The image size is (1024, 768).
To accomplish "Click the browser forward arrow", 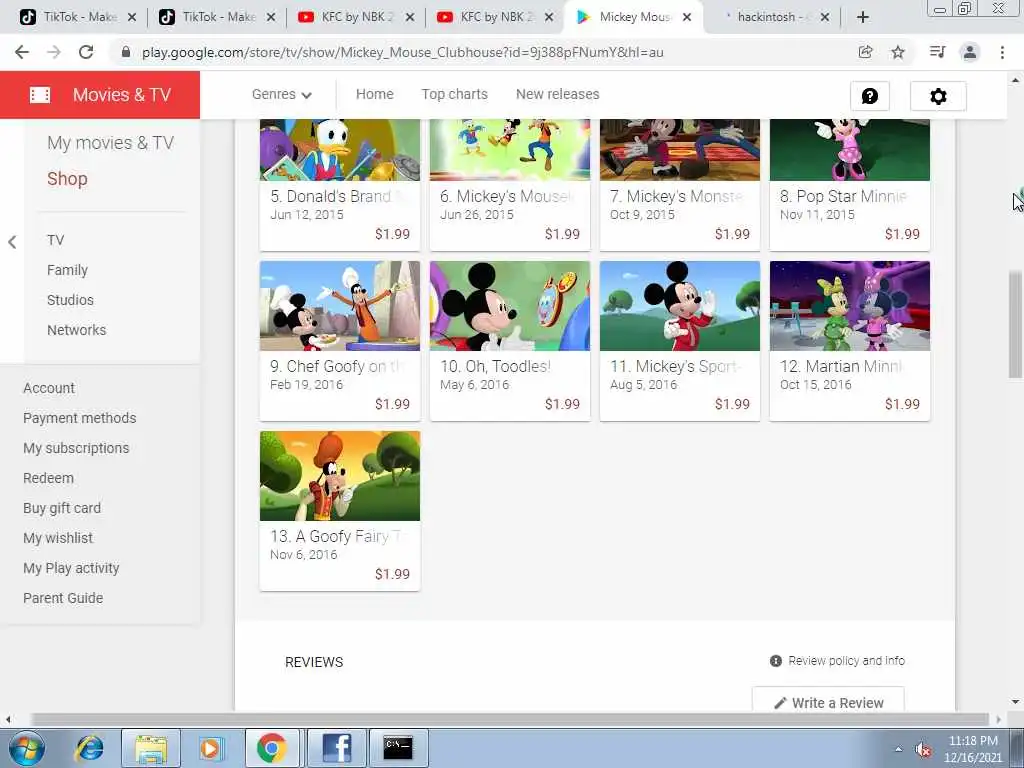I will pos(54,52).
